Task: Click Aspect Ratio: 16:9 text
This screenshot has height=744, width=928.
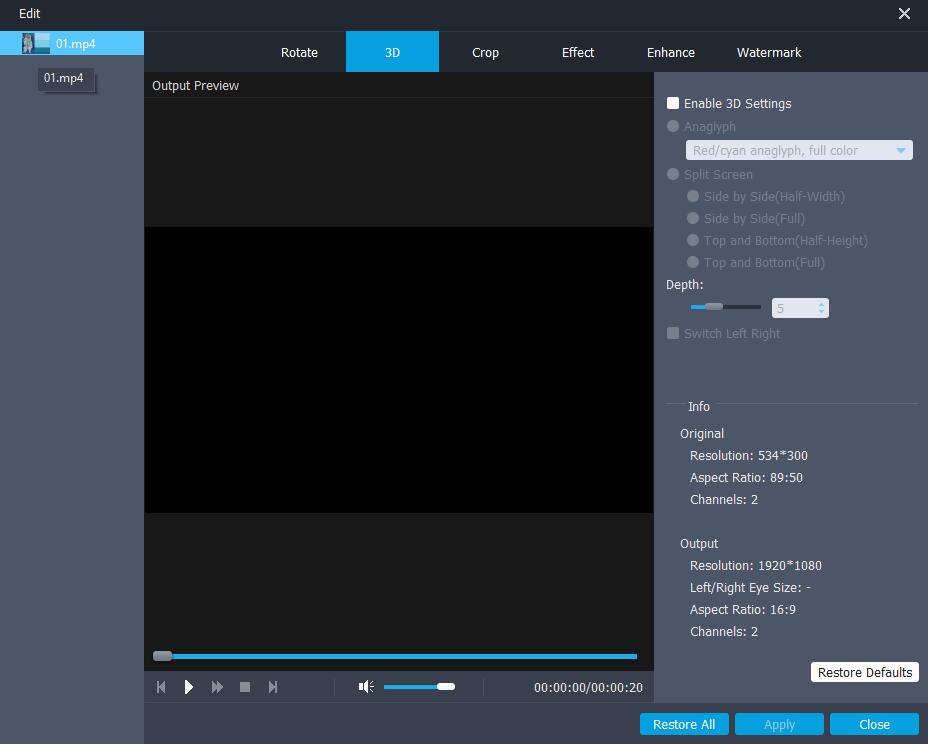Action: click(743, 609)
